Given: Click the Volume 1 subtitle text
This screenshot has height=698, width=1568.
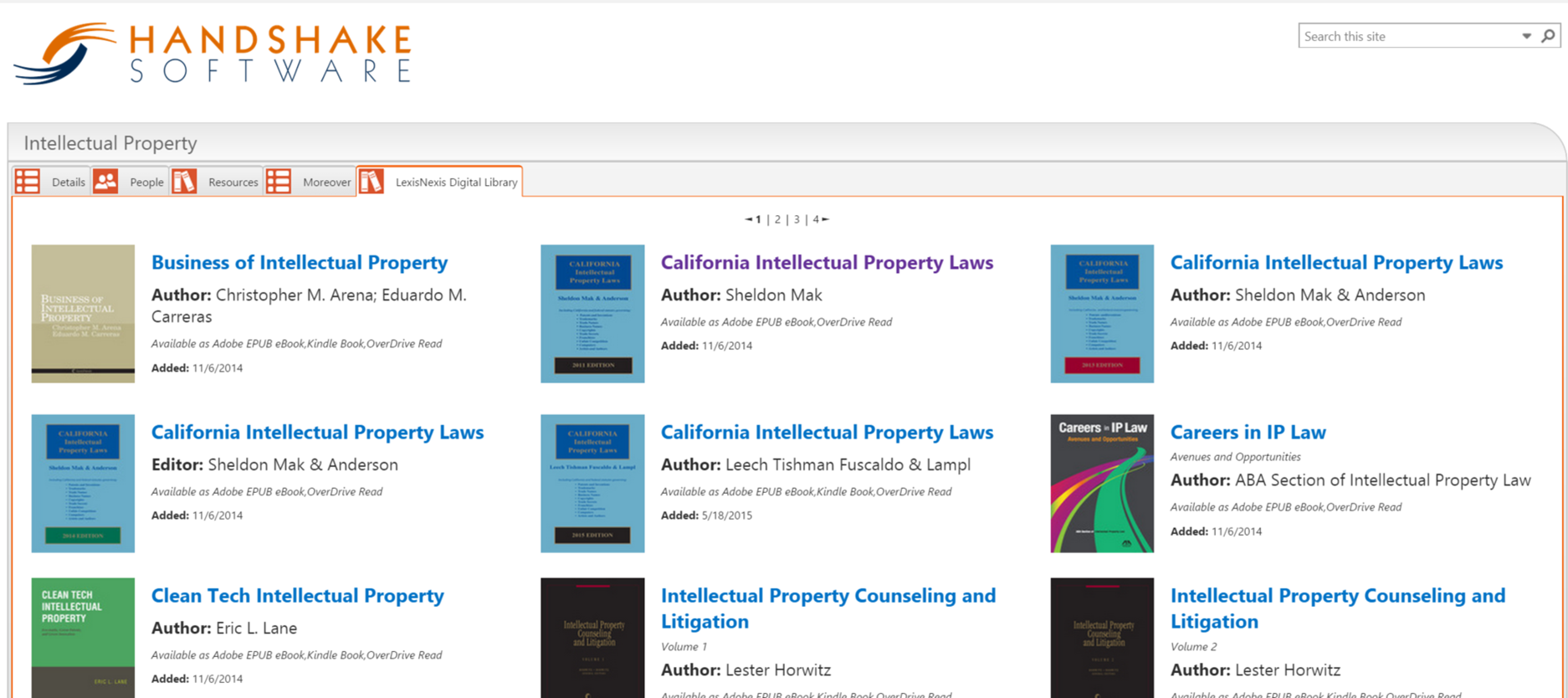Looking at the screenshot, I should coord(684,647).
